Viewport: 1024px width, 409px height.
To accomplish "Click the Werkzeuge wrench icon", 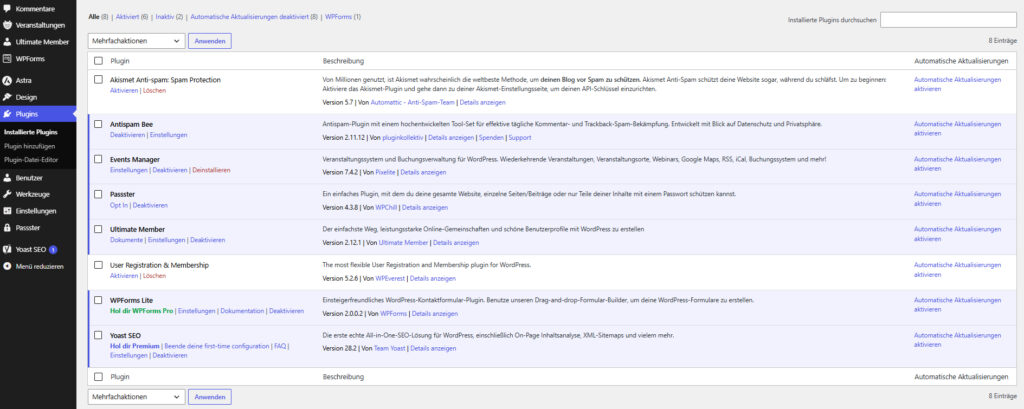I will coord(7,194).
